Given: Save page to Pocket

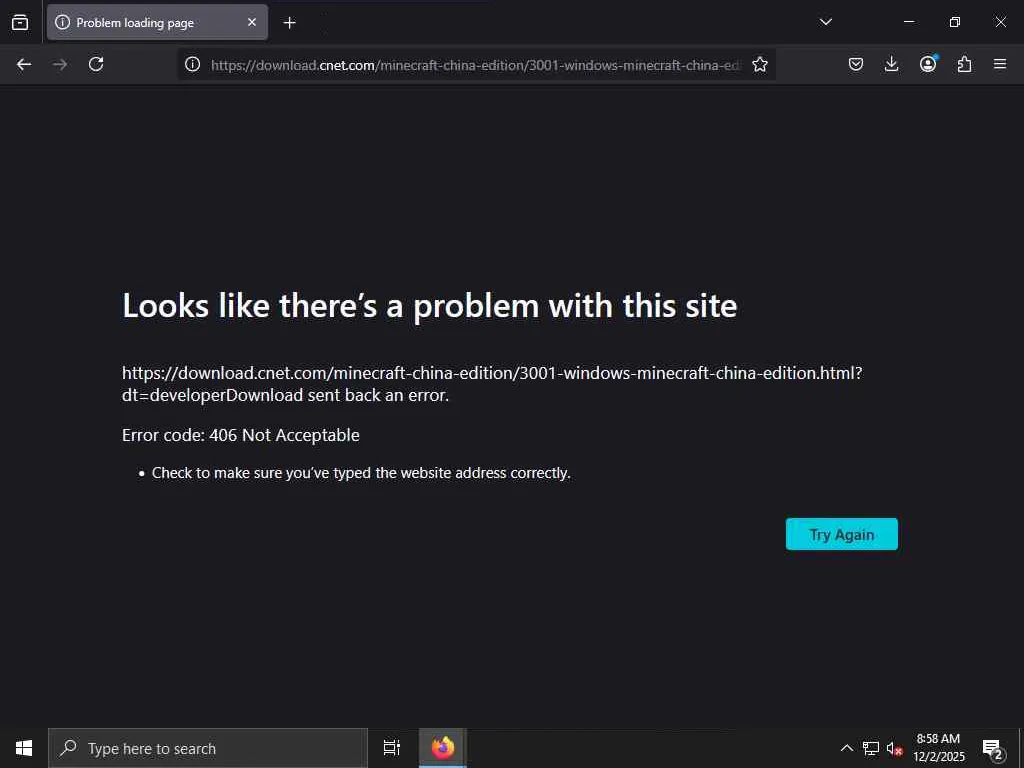Looking at the screenshot, I should [x=856, y=64].
